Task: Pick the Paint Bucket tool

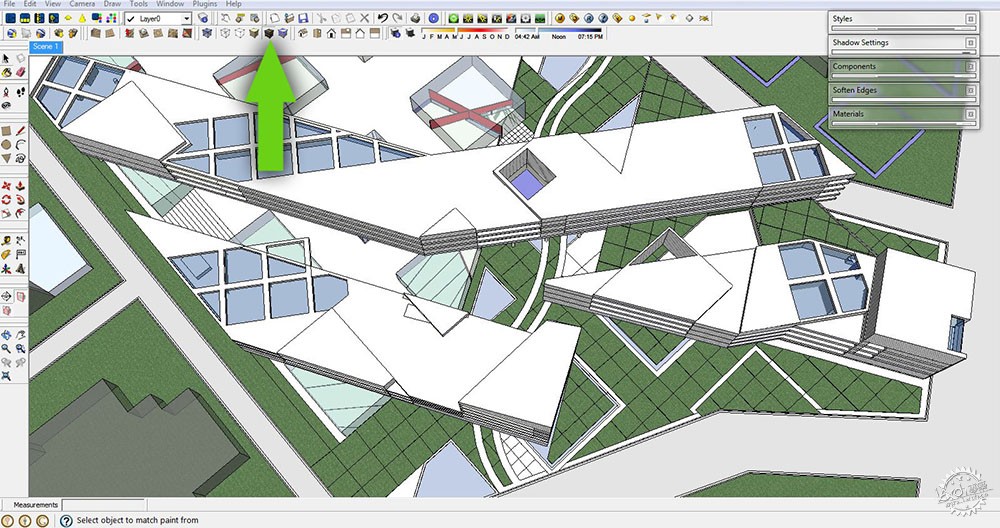Action: point(6,73)
